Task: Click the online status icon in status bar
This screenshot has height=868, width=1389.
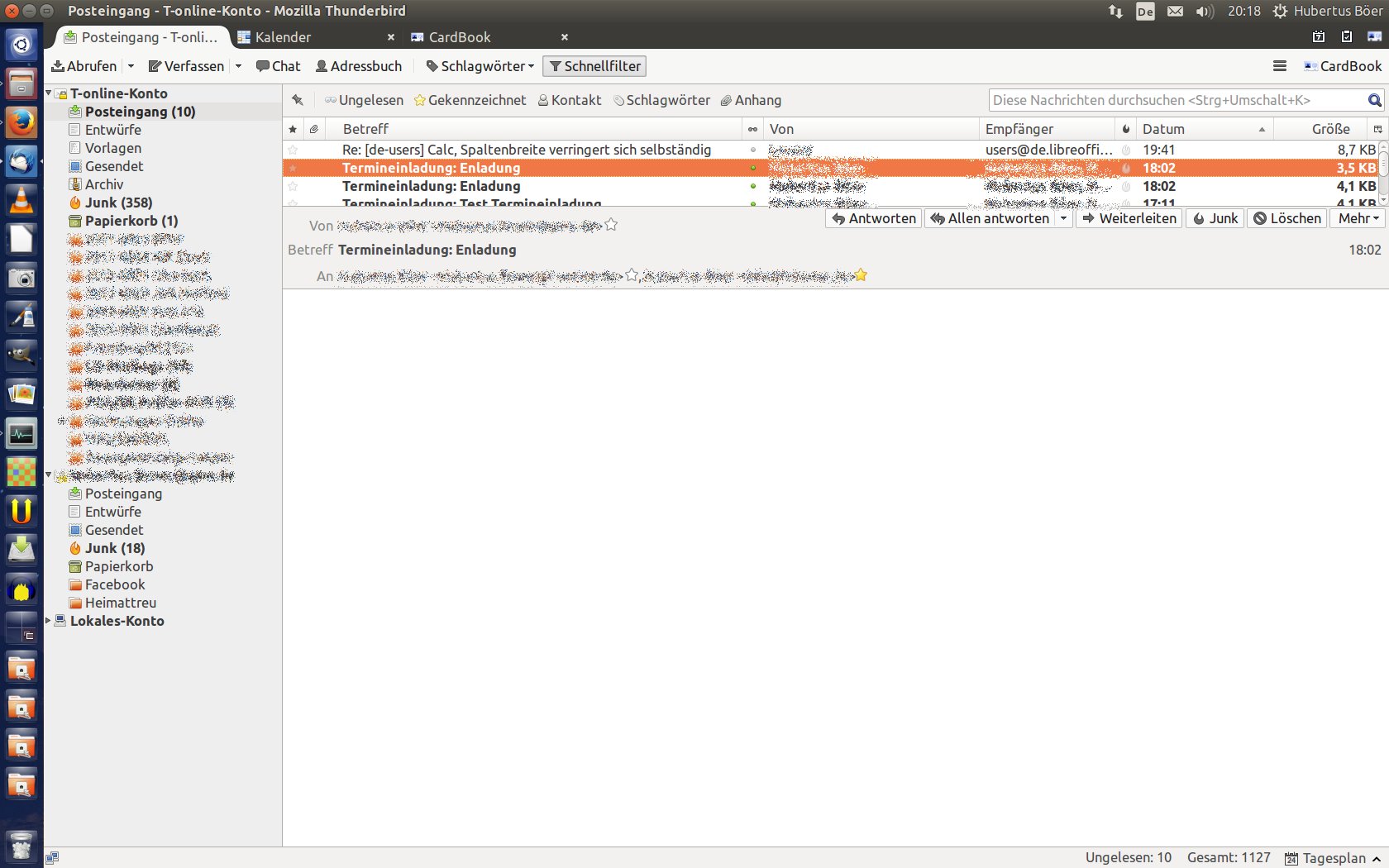Action: 52,858
